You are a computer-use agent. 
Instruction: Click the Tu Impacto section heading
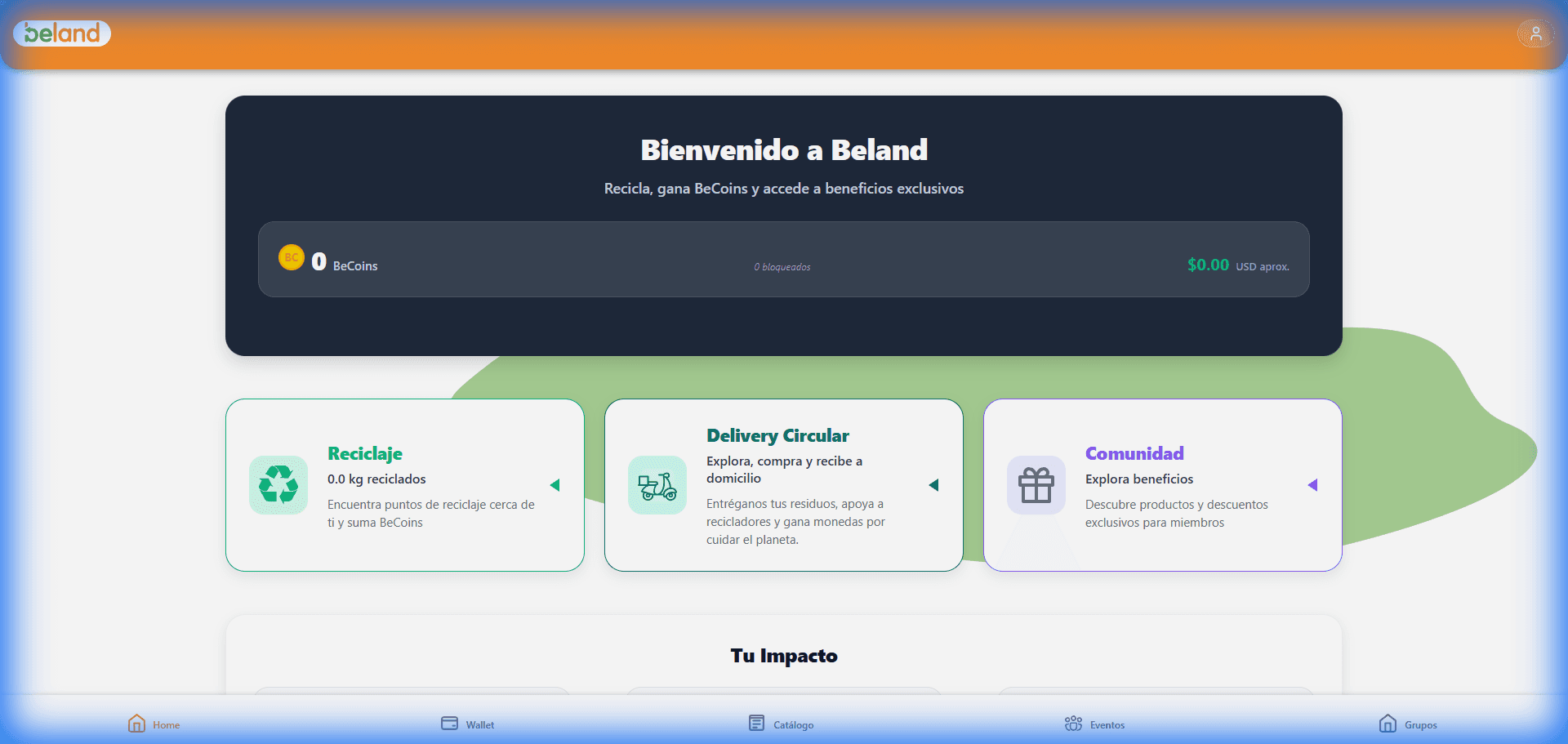[x=783, y=656]
